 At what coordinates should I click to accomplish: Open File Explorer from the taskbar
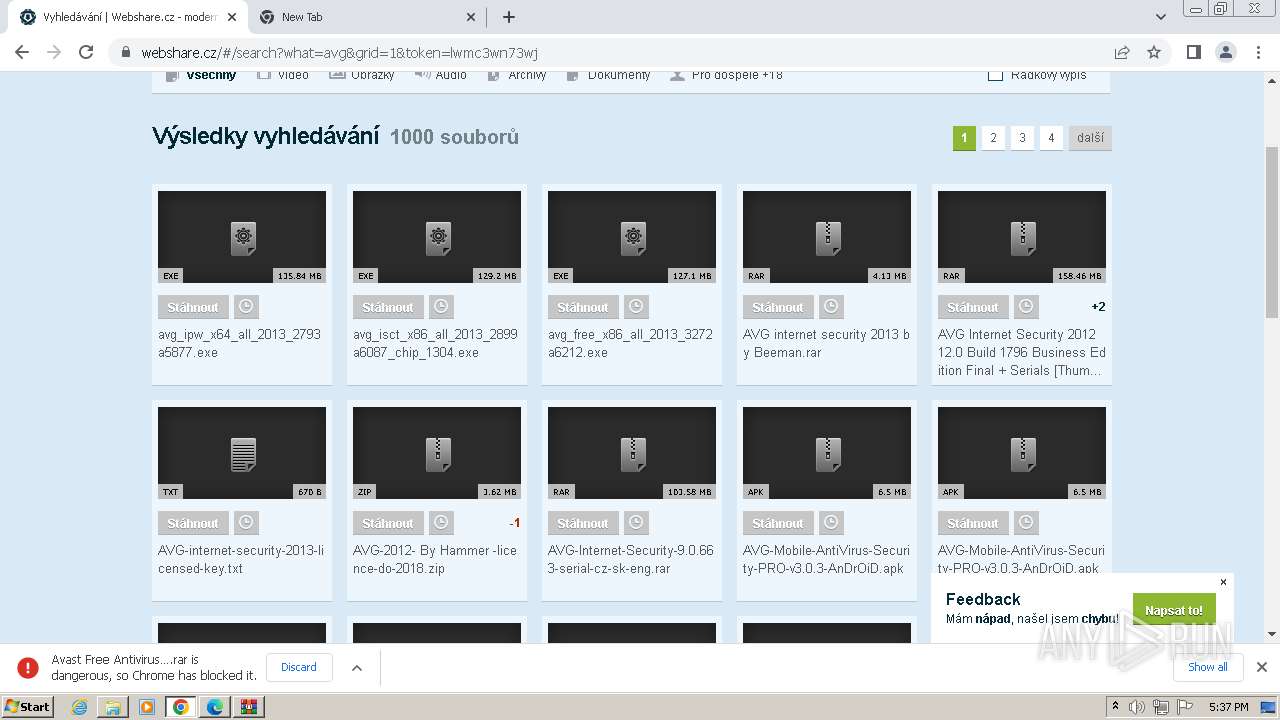(x=113, y=707)
